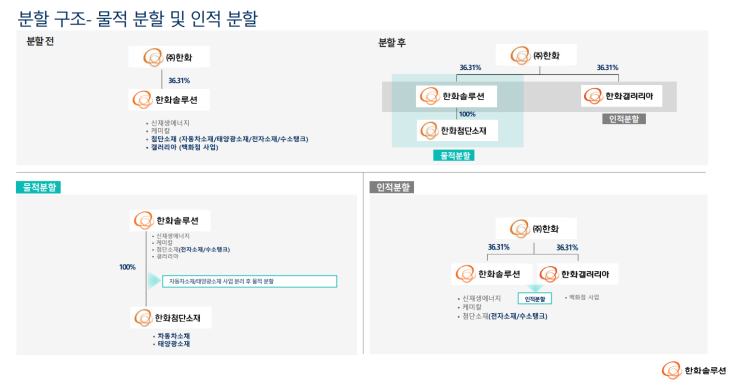The height and width of the screenshot is (385, 743).
Task: Click the 한화솔루션 logo in the 분할 후 panel
Action: tap(456, 96)
